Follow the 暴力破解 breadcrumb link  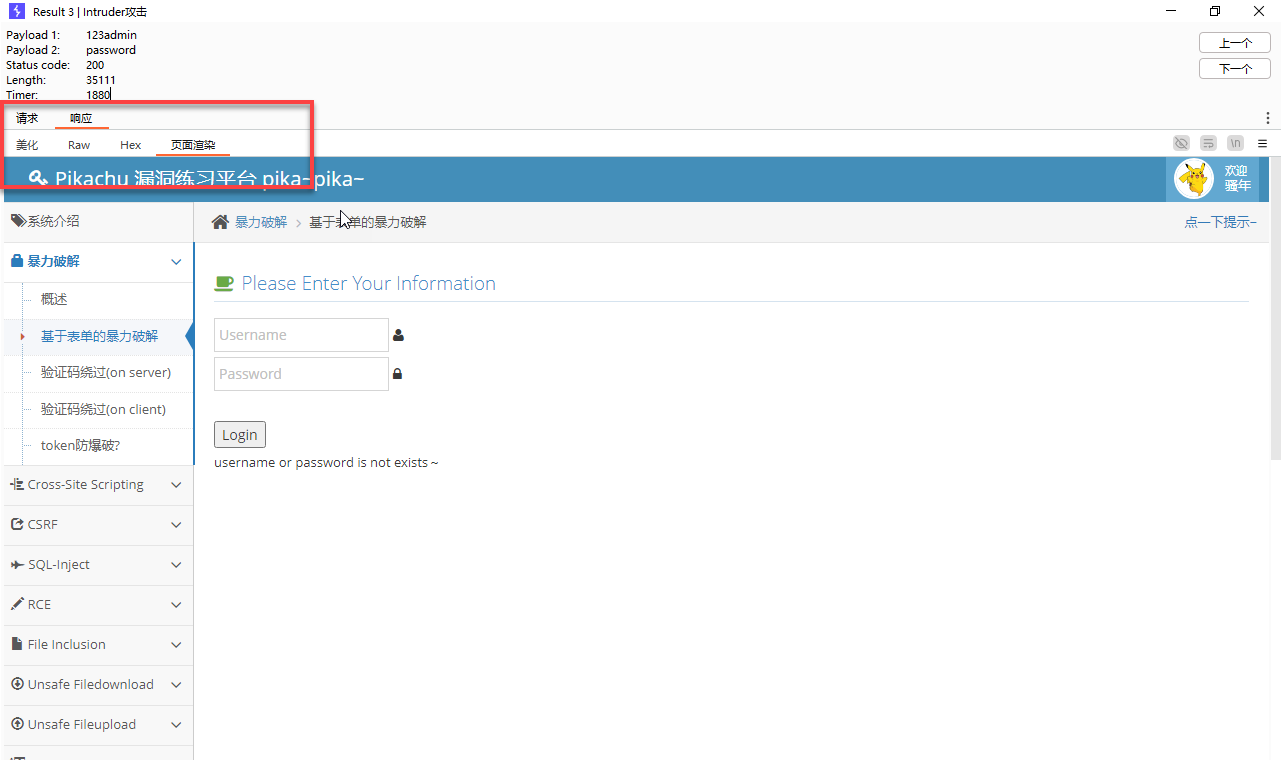[261, 222]
